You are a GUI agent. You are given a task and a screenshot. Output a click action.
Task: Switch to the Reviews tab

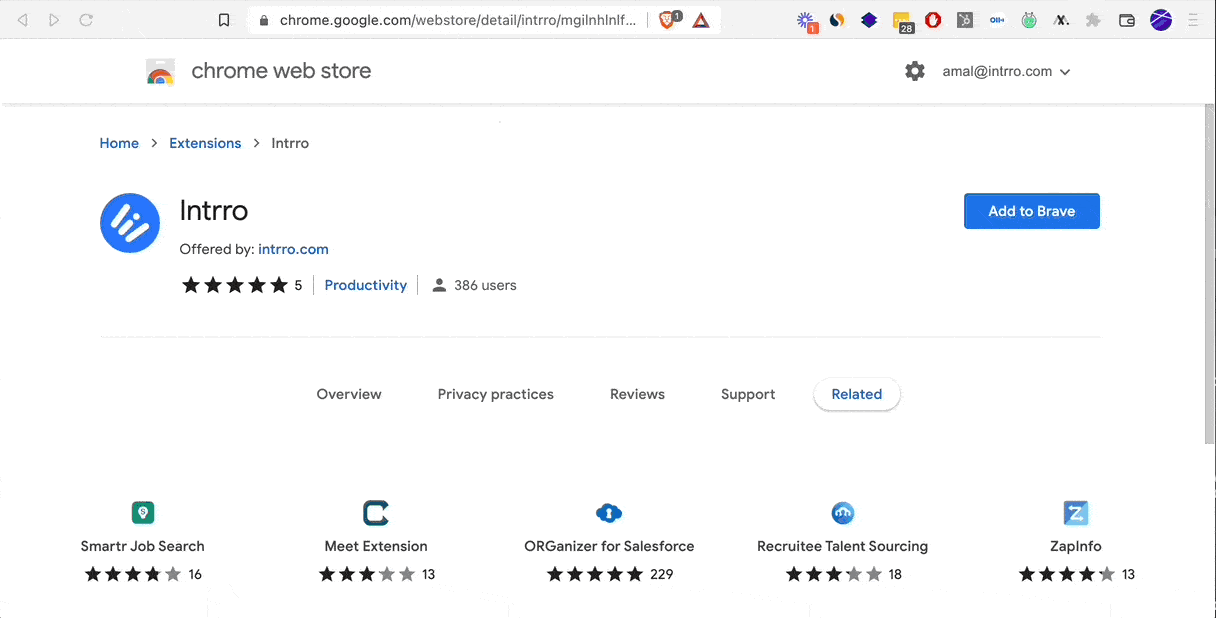(x=637, y=394)
